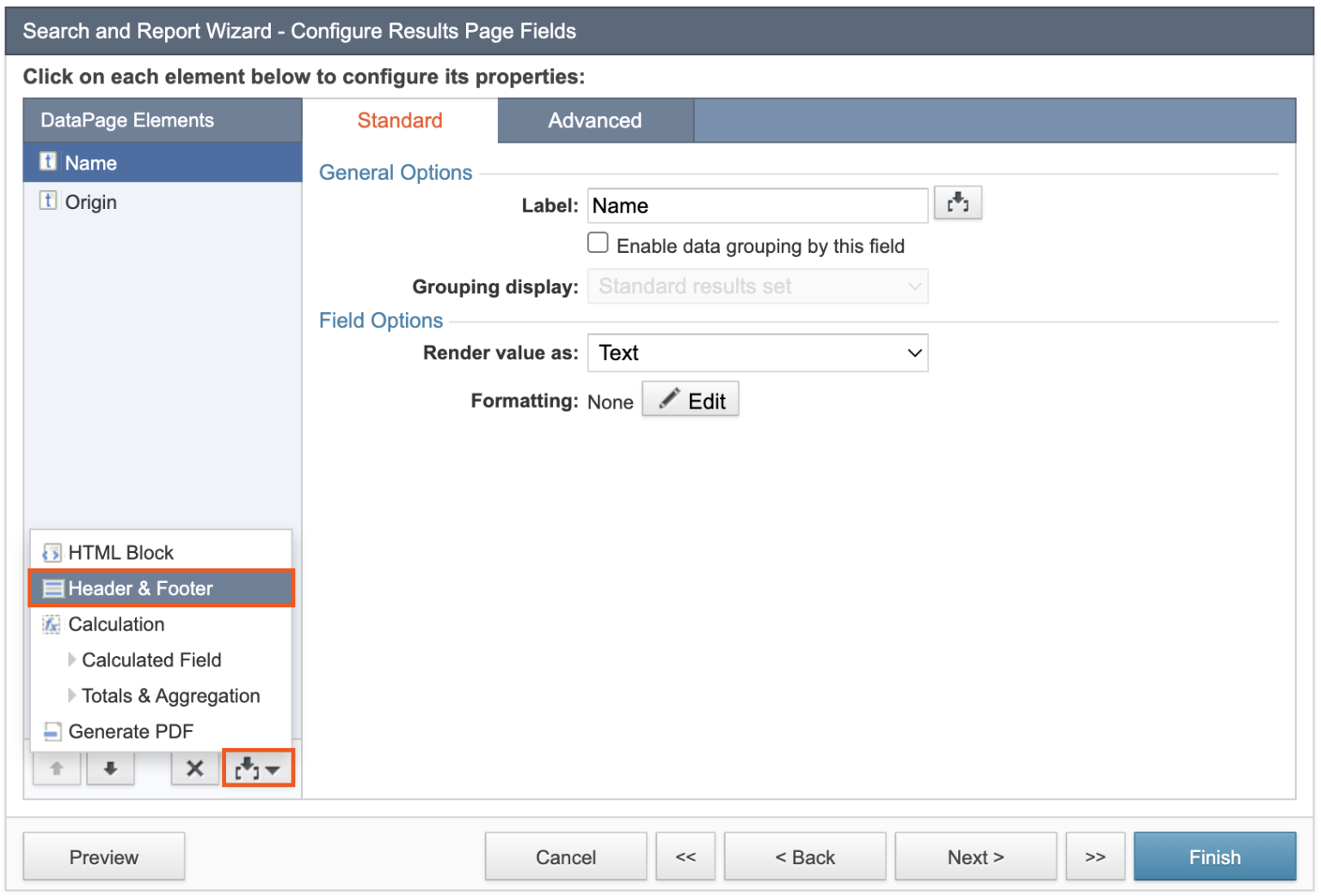Click the insert element icon with dropdown arrow

coord(257,768)
